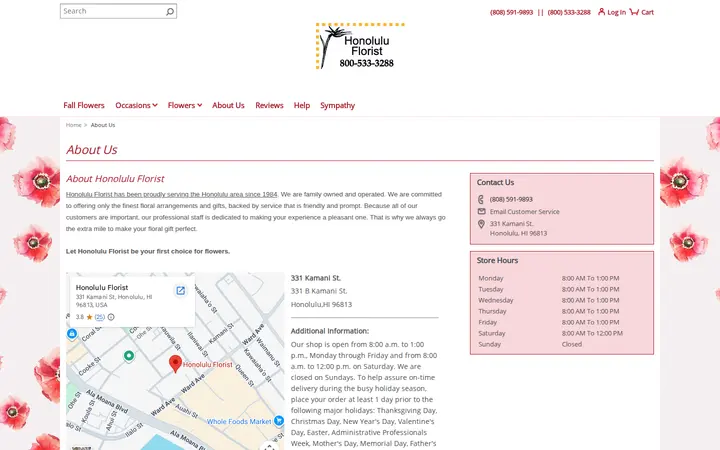Go to Home in the breadcrumb
Image resolution: width=720 pixels, height=450 pixels.
click(x=73, y=125)
